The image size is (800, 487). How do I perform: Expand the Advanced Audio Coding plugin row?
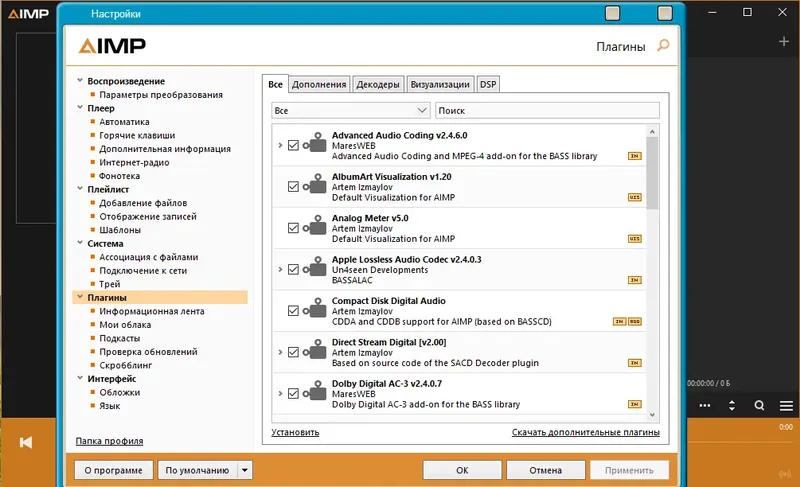pyautogui.click(x=280, y=145)
